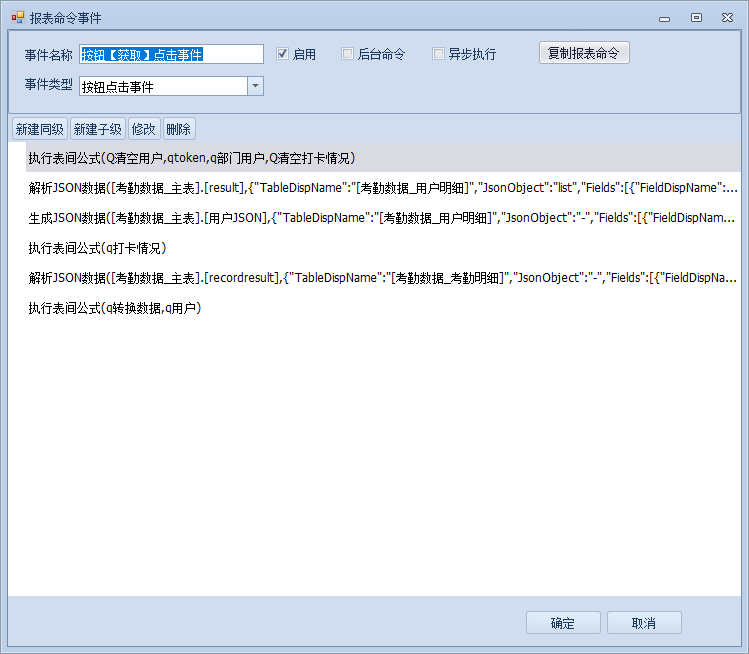The image size is (749, 654).
Task: Enable the 后台命令 checkbox
Action: pos(348,54)
